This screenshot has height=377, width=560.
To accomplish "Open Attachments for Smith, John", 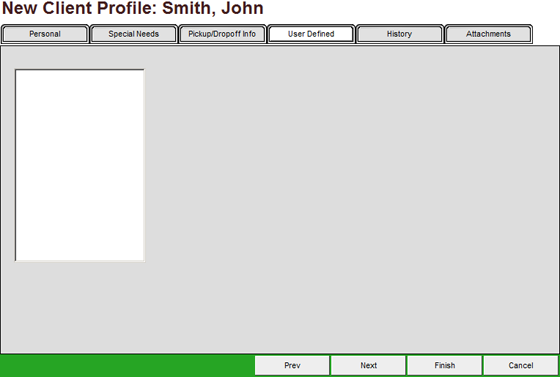I will click(489, 34).
